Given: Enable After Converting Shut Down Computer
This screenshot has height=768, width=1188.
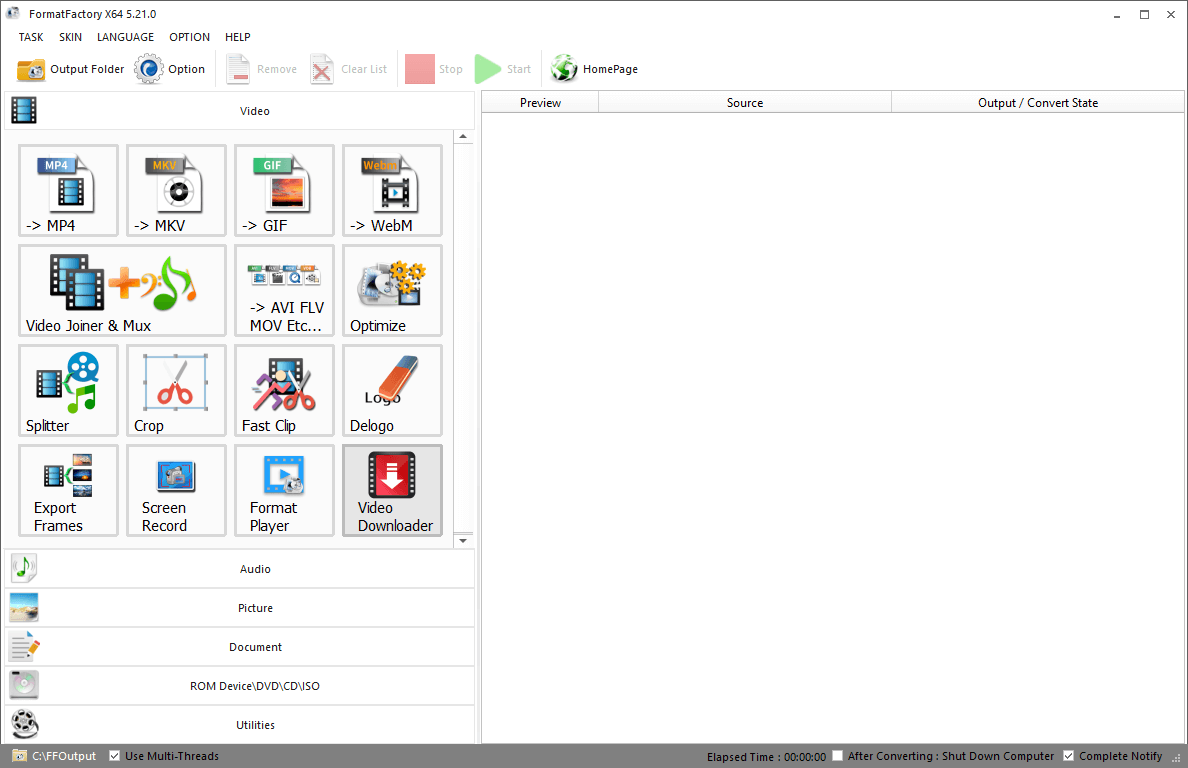Looking at the screenshot, I should (x=837, y=756).
